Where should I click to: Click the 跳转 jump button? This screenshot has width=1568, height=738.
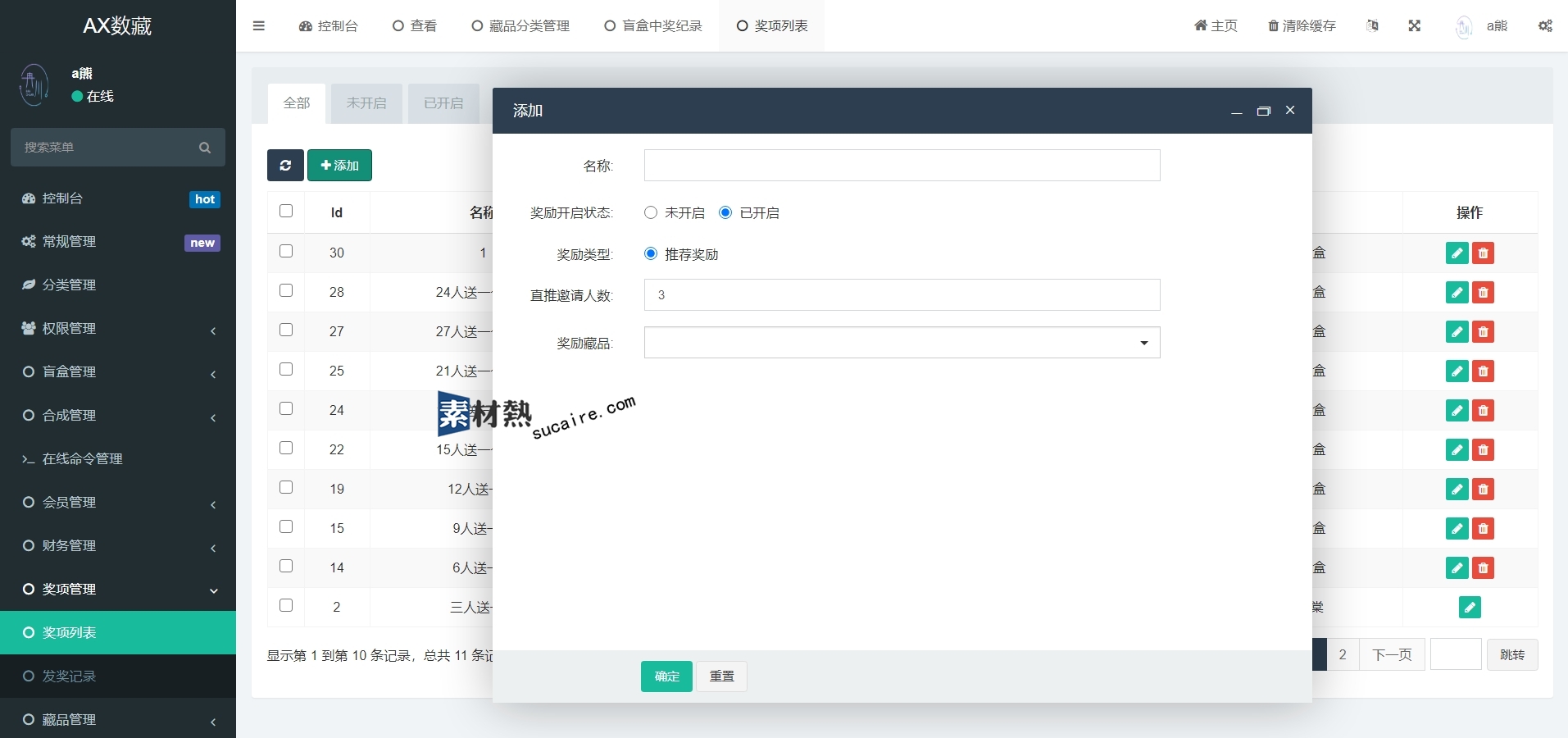[x=1512, y=654]
